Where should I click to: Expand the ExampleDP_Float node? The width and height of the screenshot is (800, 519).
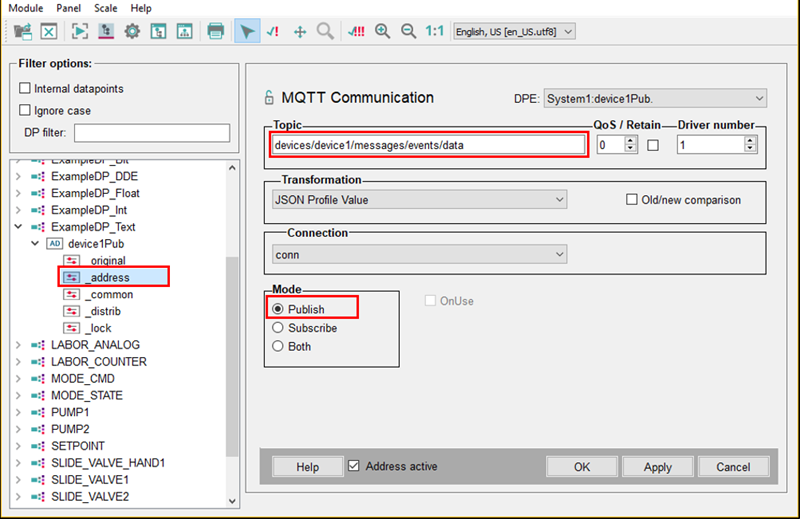pos(18,193)
